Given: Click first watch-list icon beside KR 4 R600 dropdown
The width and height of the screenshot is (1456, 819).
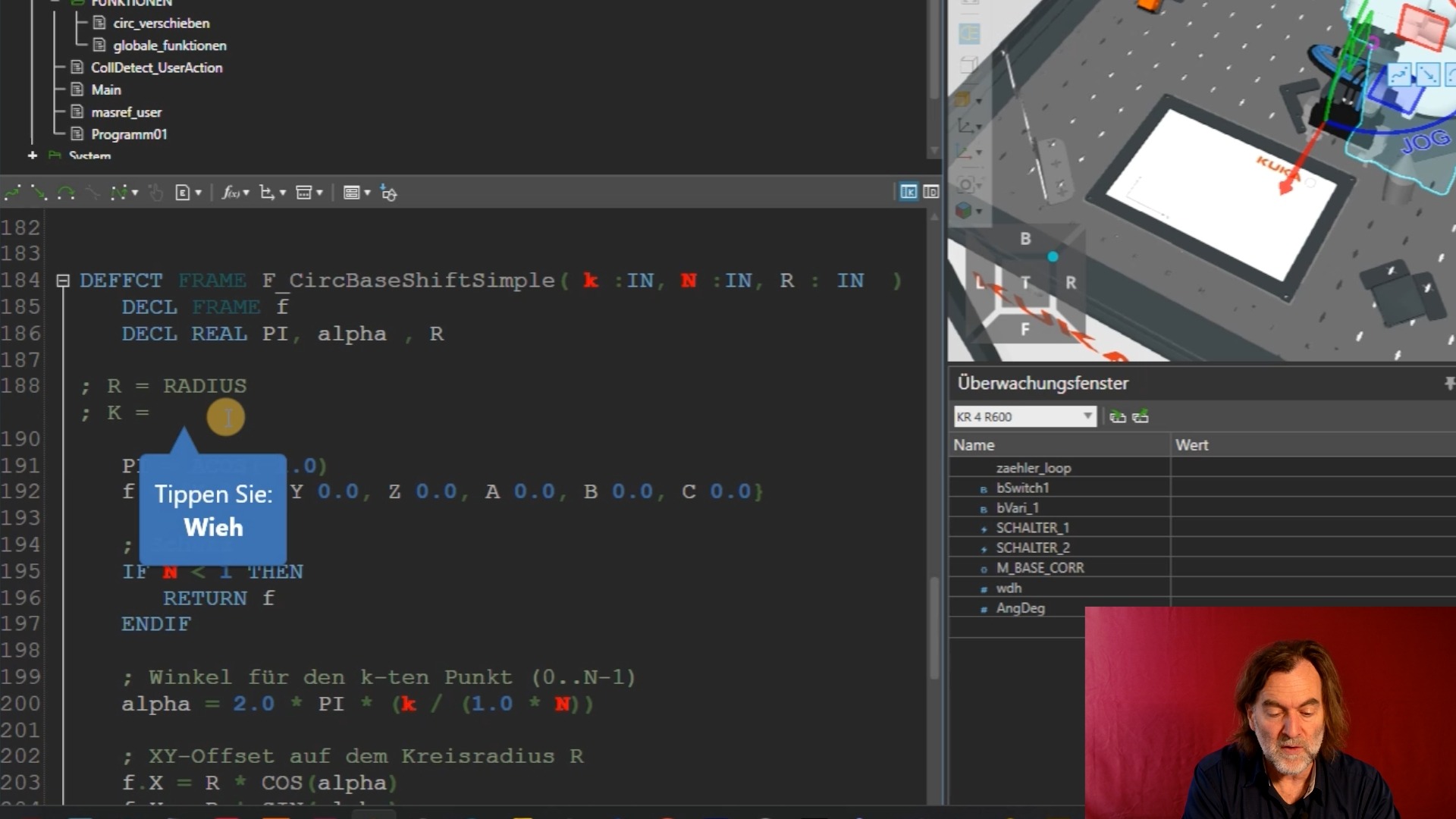Looking at the screenshot, I should pyautogui.click(x=1117, y=416).
